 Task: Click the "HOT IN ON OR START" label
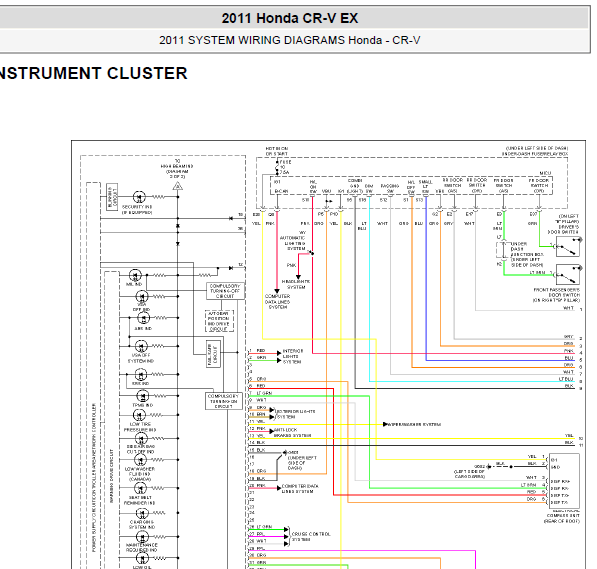pos(277,151)
